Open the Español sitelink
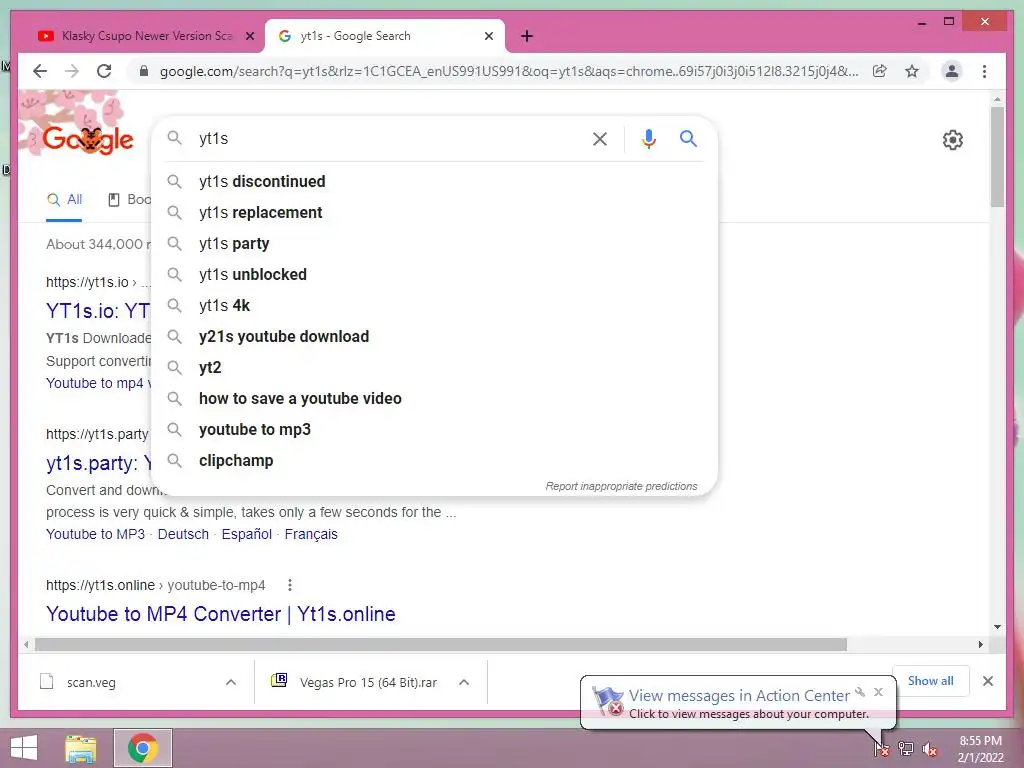The width and height of the screenshot is (1024, 768). point(246,534)
